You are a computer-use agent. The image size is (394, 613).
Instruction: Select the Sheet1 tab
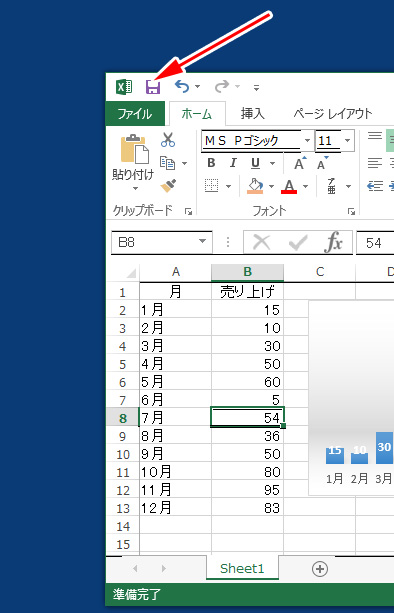click(242, 568)
